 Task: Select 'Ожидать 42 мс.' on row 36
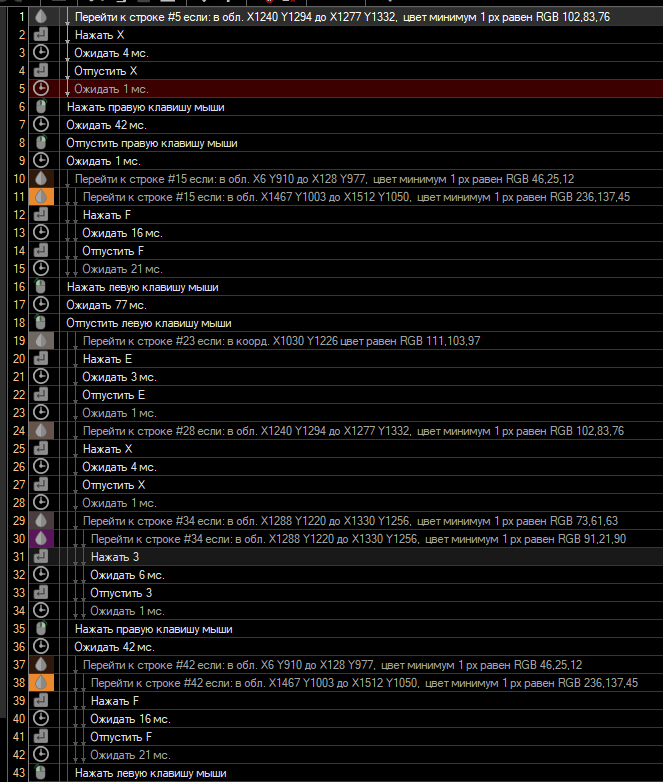114,647
